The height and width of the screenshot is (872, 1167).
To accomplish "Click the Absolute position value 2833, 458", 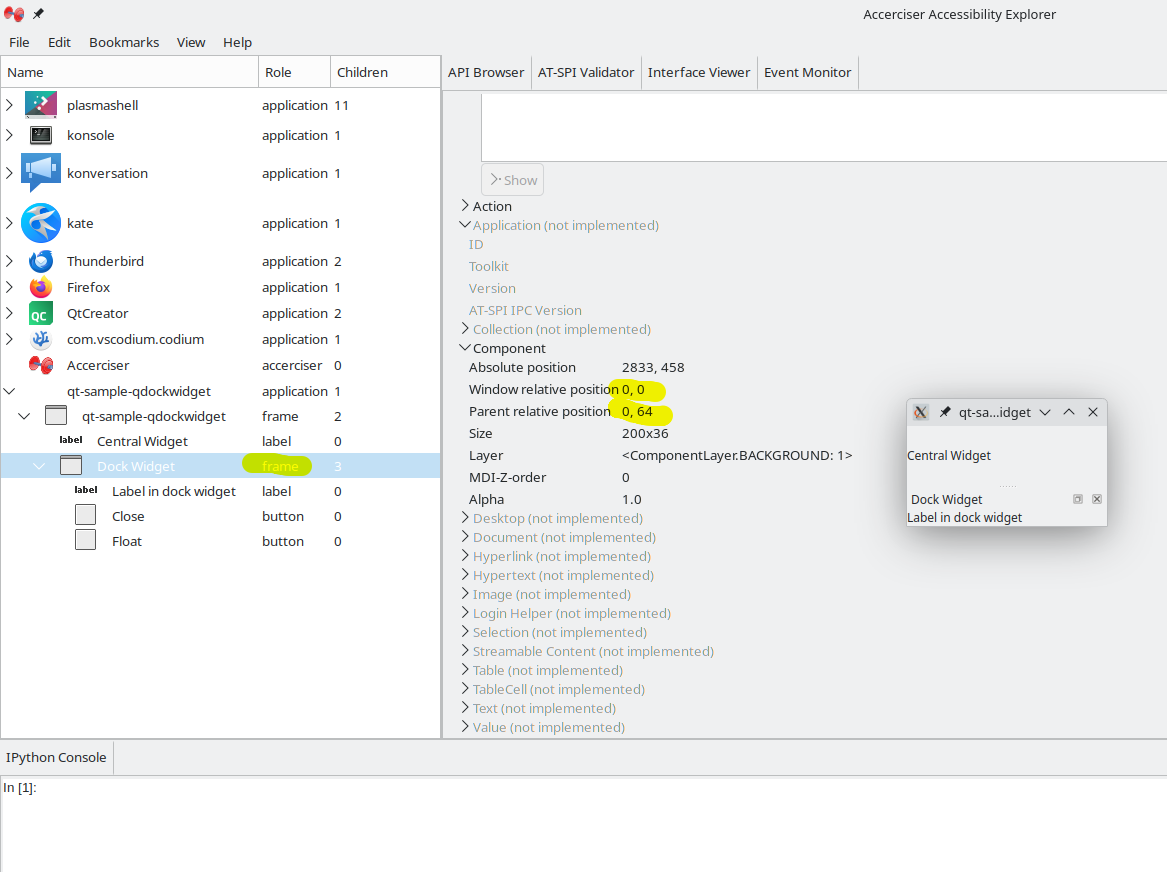I will point(653,368).
